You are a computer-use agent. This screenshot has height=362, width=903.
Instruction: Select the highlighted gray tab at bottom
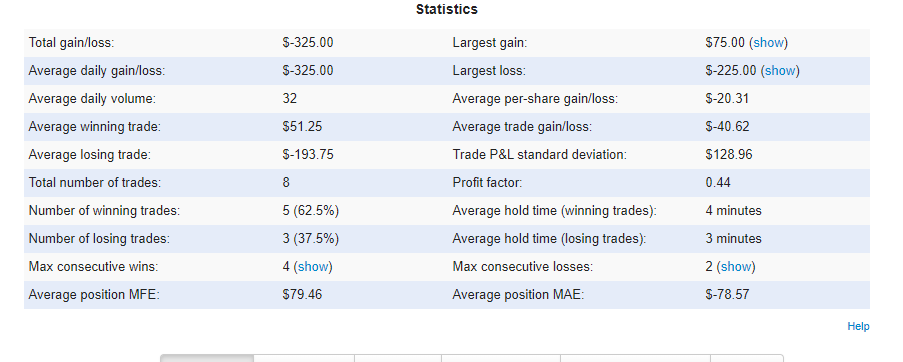(x=207, y=358)
